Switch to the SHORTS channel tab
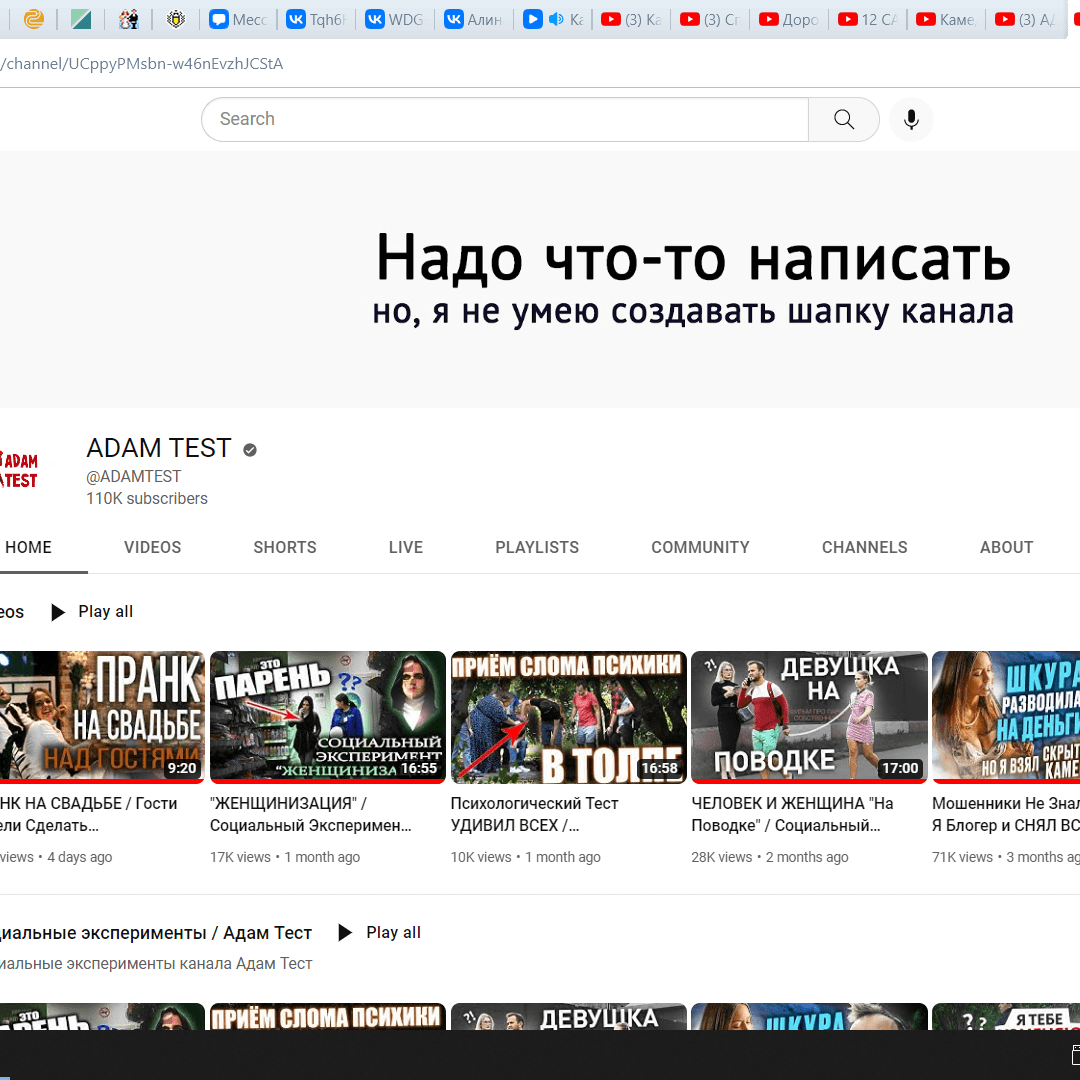1080x1080 pixels. click(284, 548)
